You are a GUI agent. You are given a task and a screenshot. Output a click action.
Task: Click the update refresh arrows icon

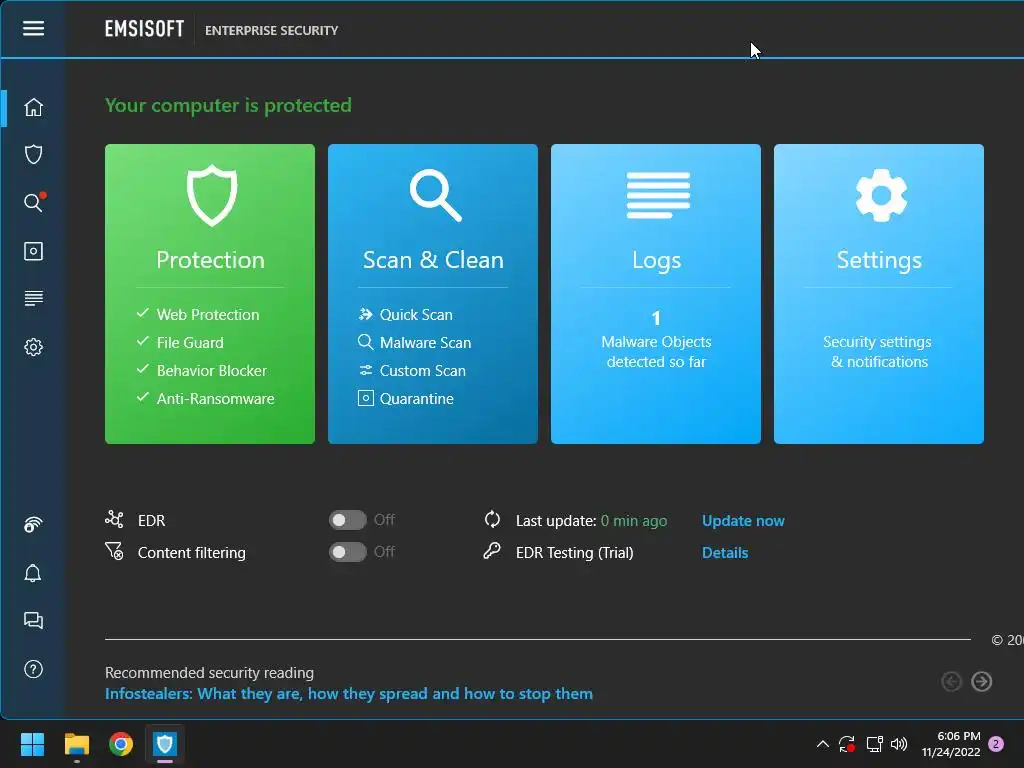[x=492, y=519]
